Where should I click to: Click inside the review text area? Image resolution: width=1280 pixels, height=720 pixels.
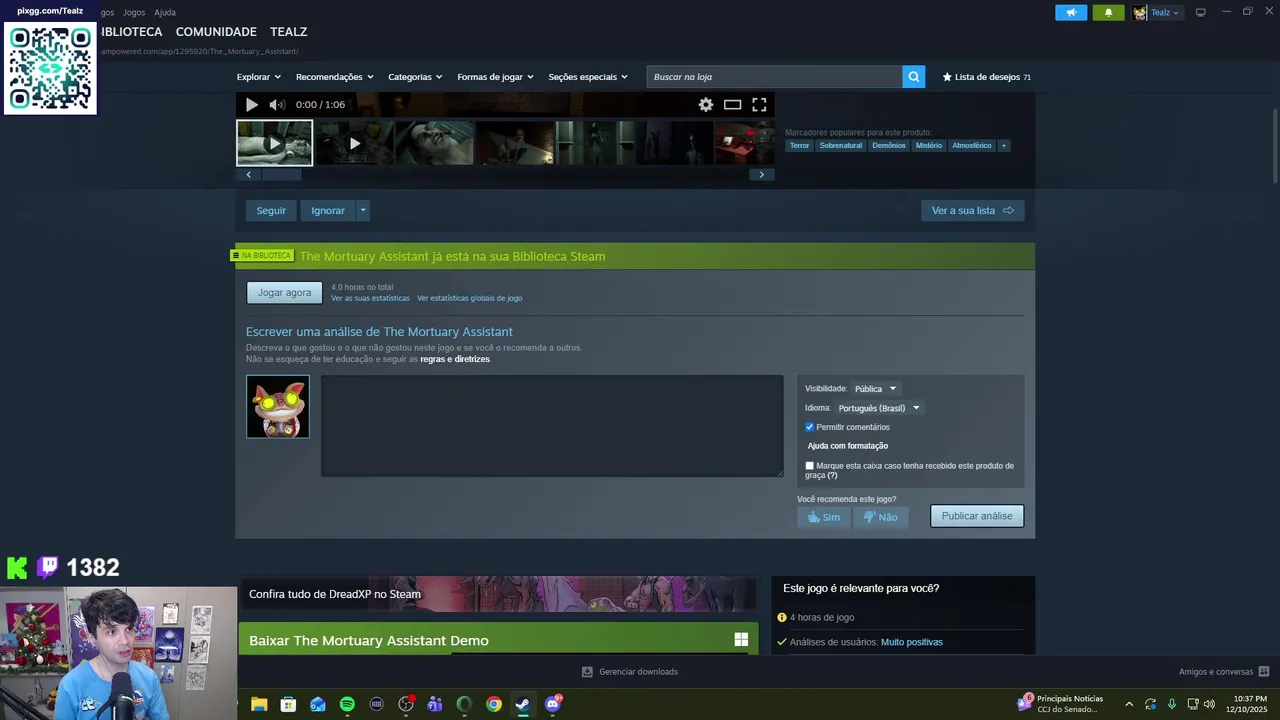click(552, 426)
